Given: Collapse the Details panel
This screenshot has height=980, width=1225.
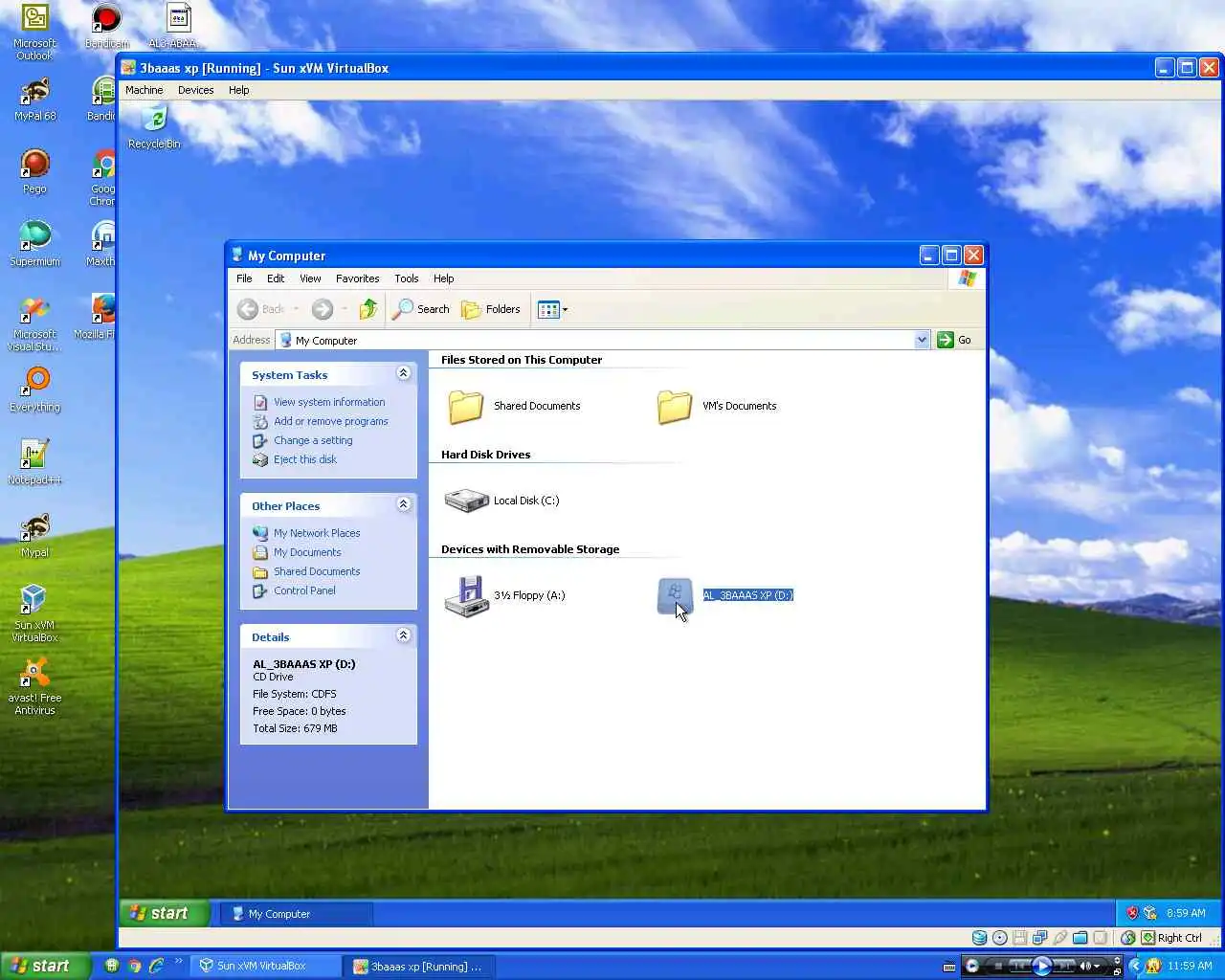Looking at the screenshot, I should (404, 635).
